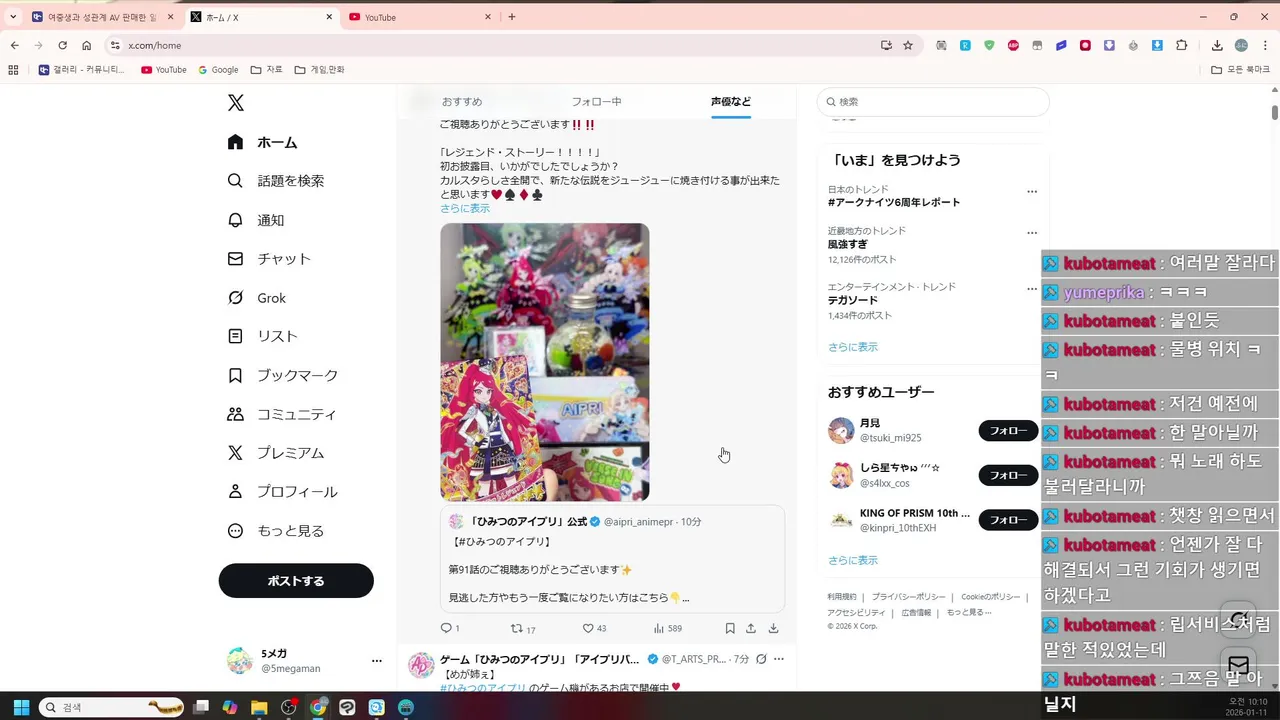Click the download icon on the post

pos(773,628)
